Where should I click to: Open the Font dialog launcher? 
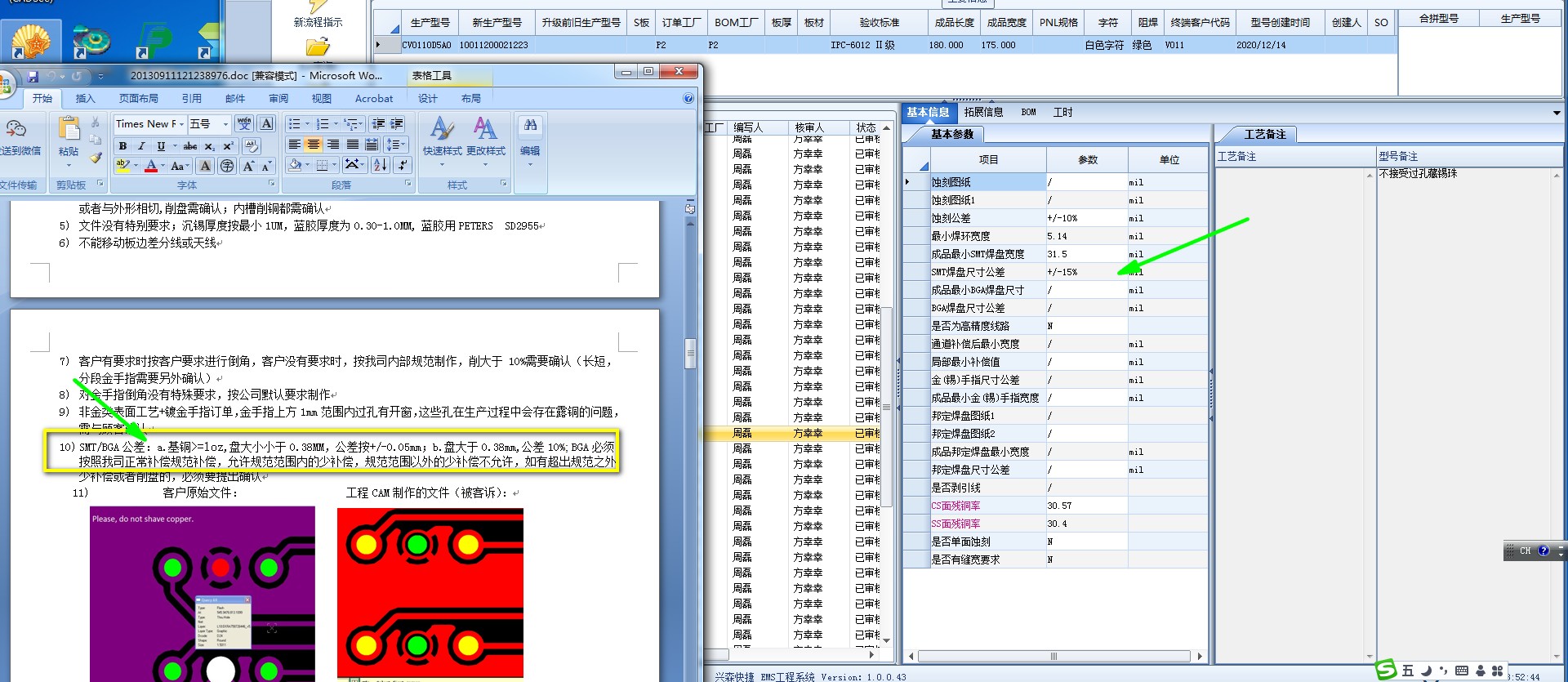(x=272, y=184)
